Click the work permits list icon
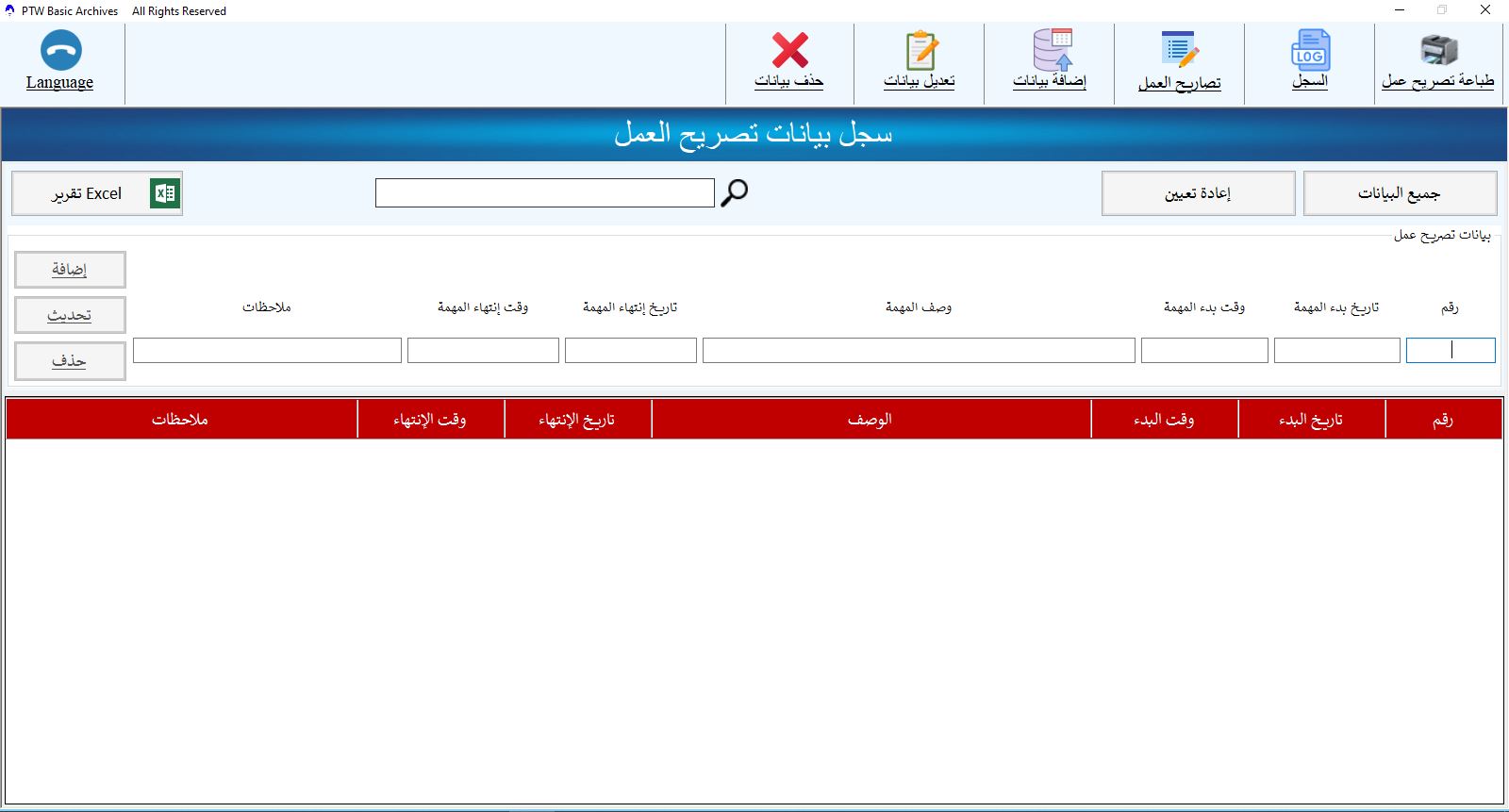The height and width of the screenshot is (812, 1509). point(1180,50)
